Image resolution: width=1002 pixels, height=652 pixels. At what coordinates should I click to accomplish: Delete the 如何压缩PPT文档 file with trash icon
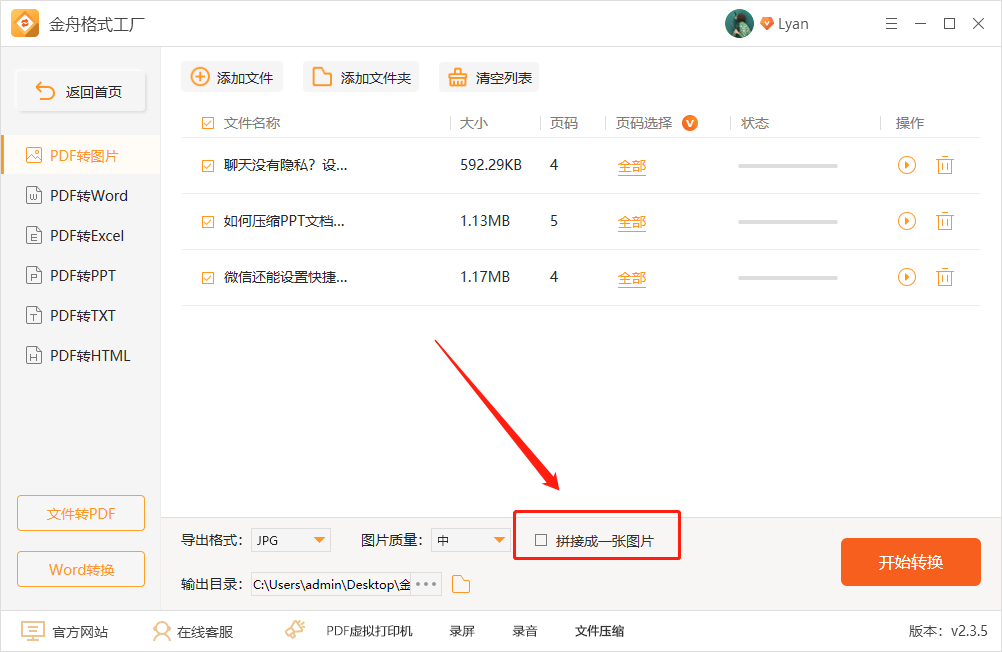944,221
